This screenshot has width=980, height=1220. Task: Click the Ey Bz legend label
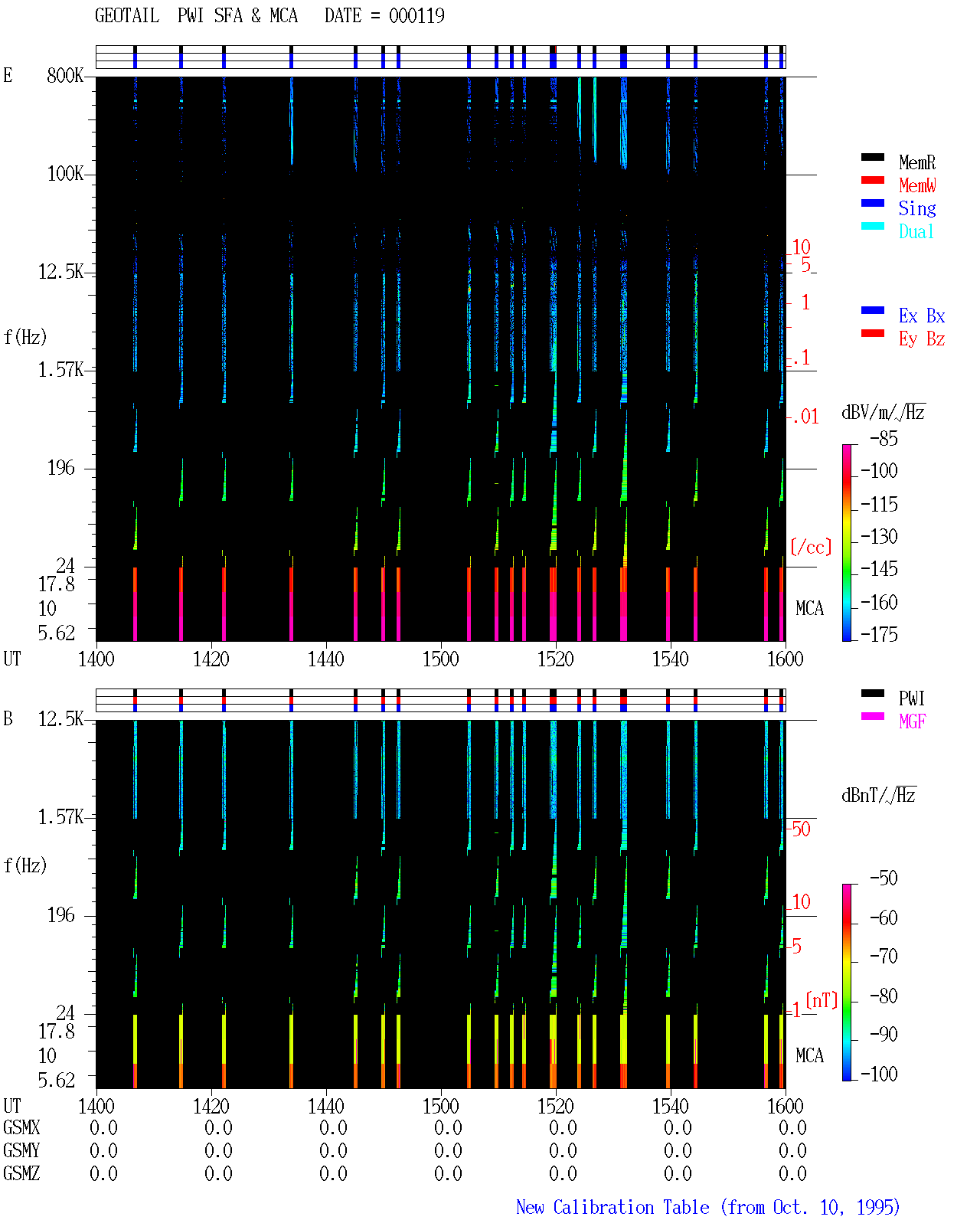pos(922,339)
